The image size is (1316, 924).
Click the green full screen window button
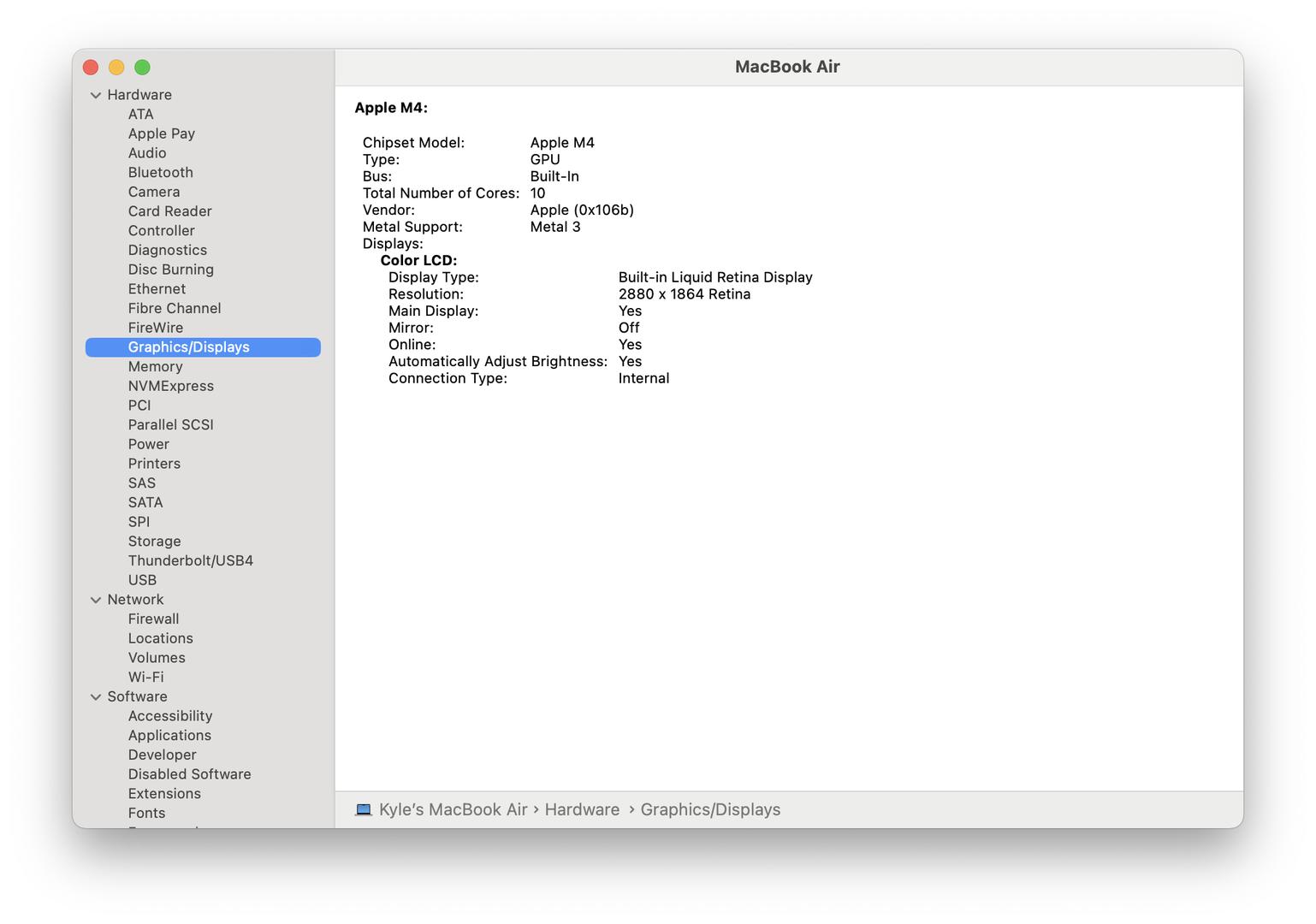[x=143, y=68]
